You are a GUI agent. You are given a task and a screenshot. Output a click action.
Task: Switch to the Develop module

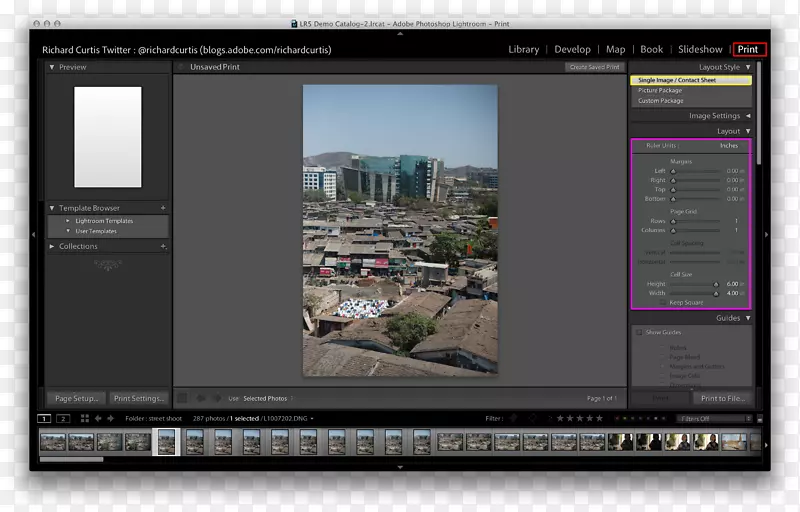[x=572, y=49]
